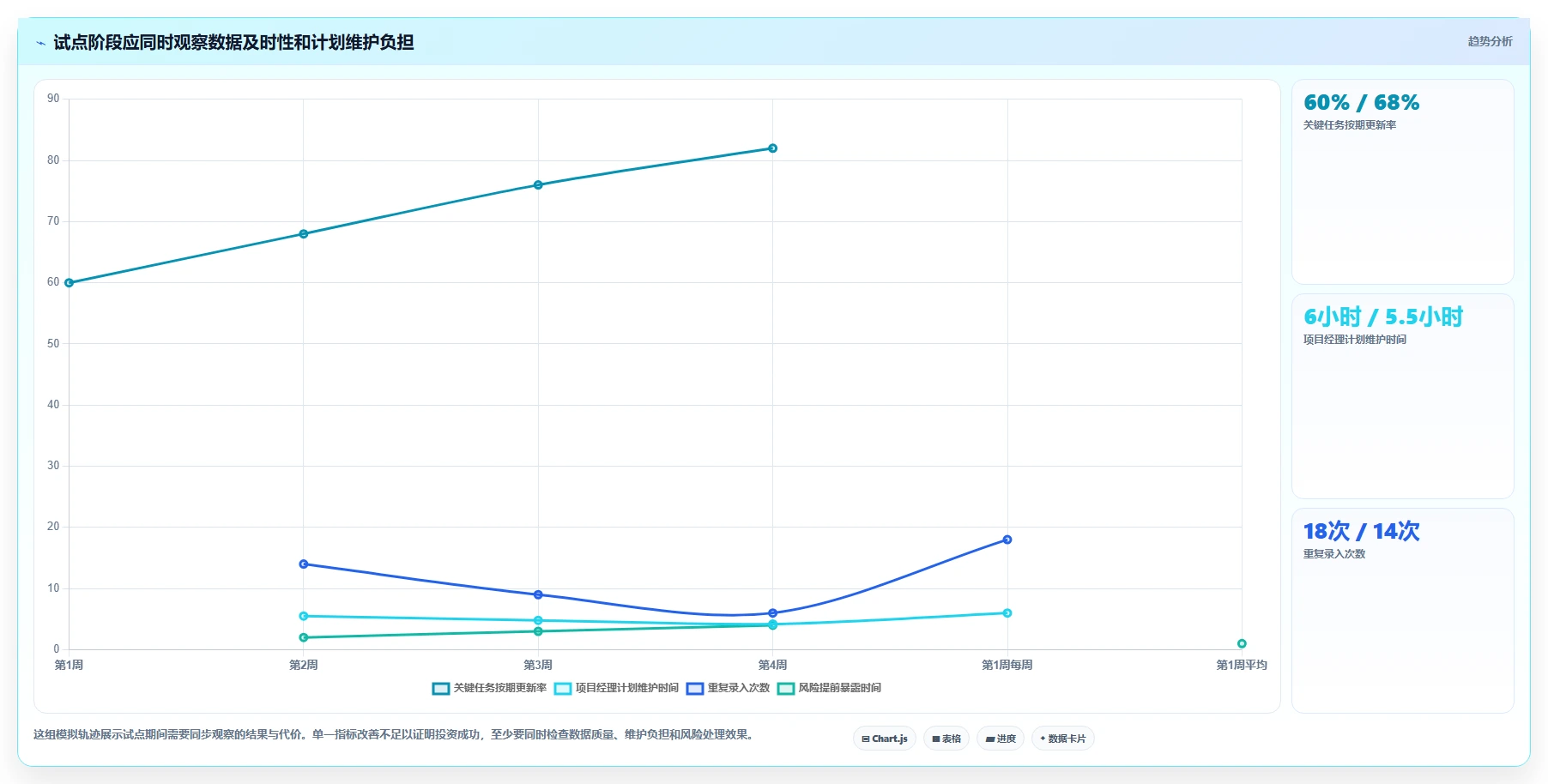The height and width of the screenshot is (784, 1548).
Task: Click the chart description paragraph below the chart
Action: [395, 734]
